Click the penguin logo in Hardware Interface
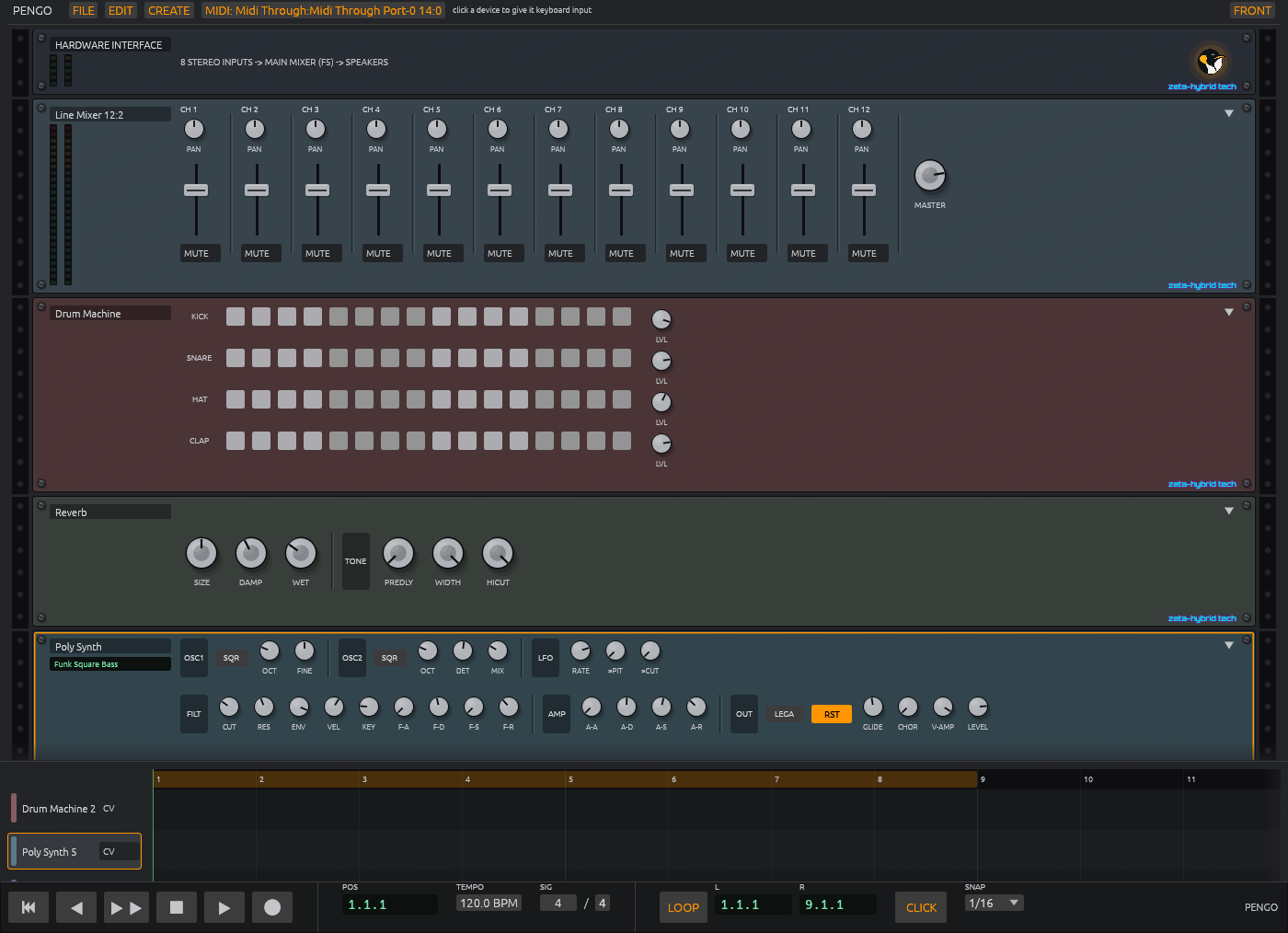1288x933 pixels. [x=1211, y=62]
